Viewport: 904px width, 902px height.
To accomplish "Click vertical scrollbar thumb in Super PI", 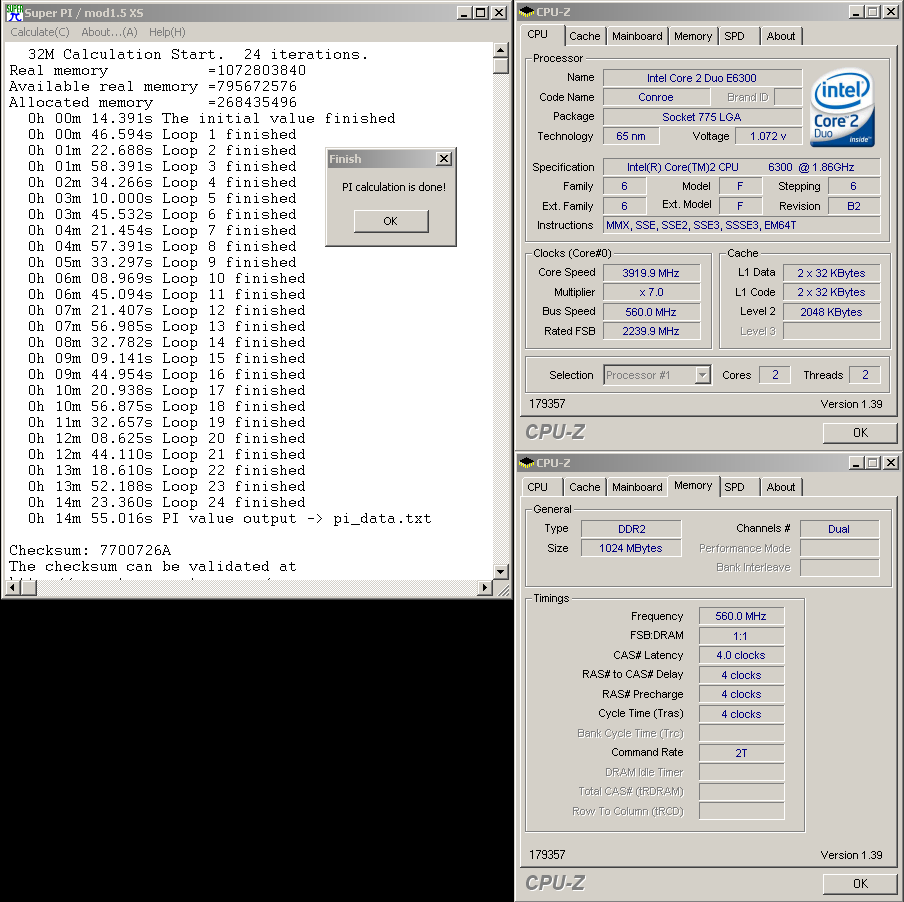I will point(500,66).
